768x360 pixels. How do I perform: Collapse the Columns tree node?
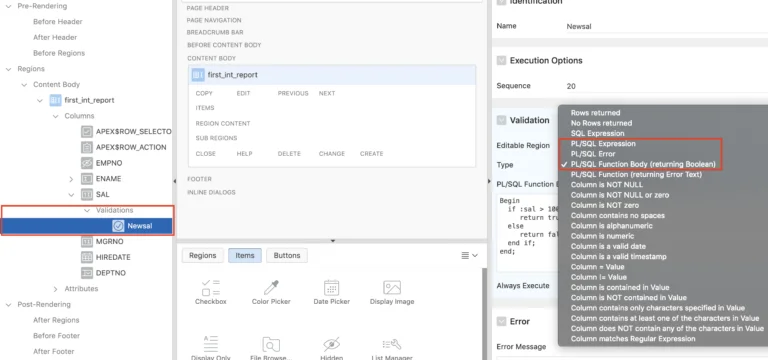pos(55,116)
